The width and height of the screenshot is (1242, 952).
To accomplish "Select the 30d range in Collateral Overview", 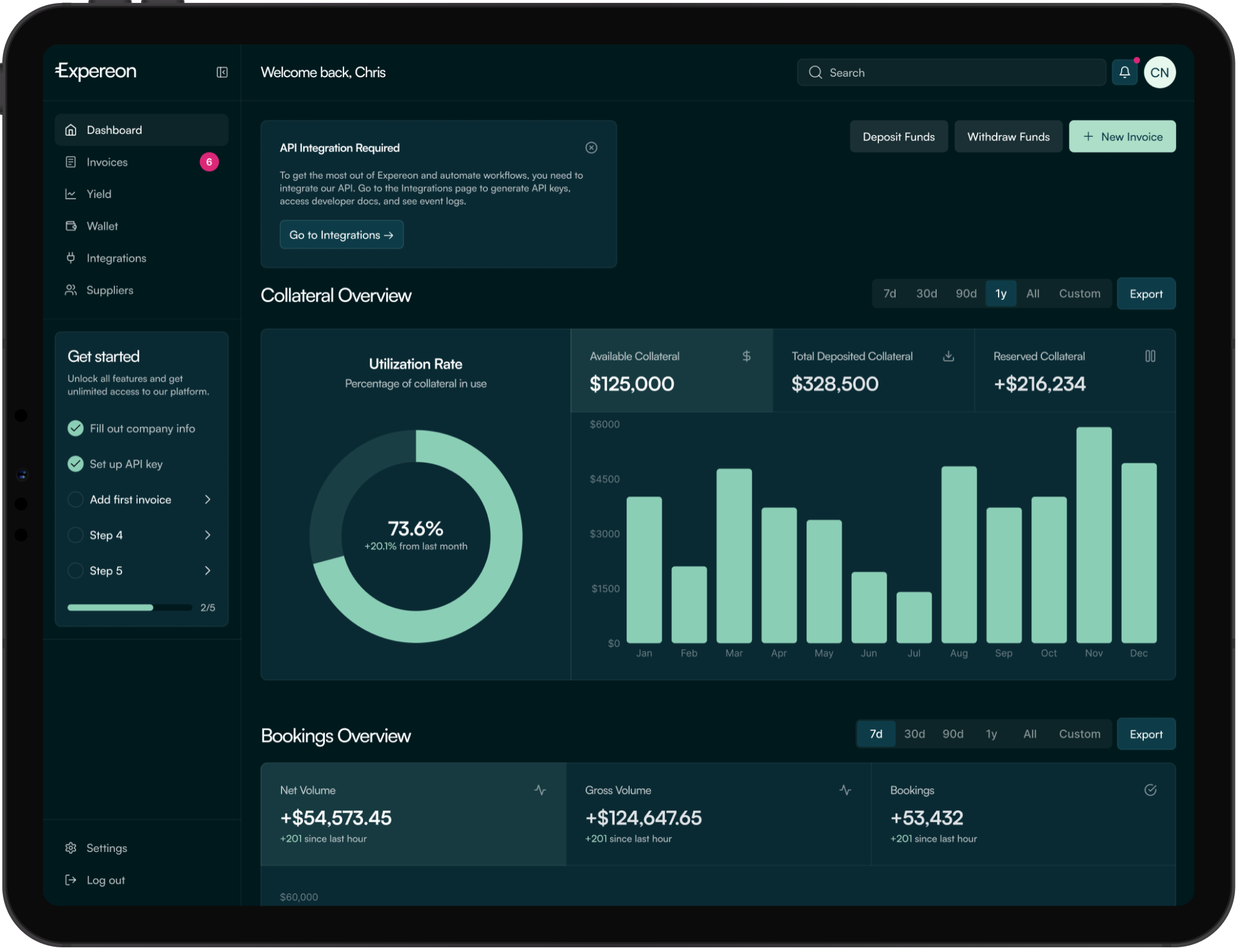I will [x=926, y=293].
